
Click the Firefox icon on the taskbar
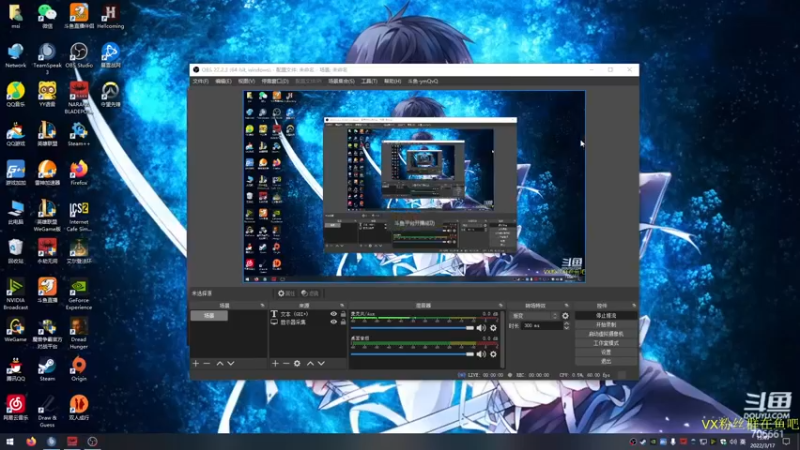[31, 441]
